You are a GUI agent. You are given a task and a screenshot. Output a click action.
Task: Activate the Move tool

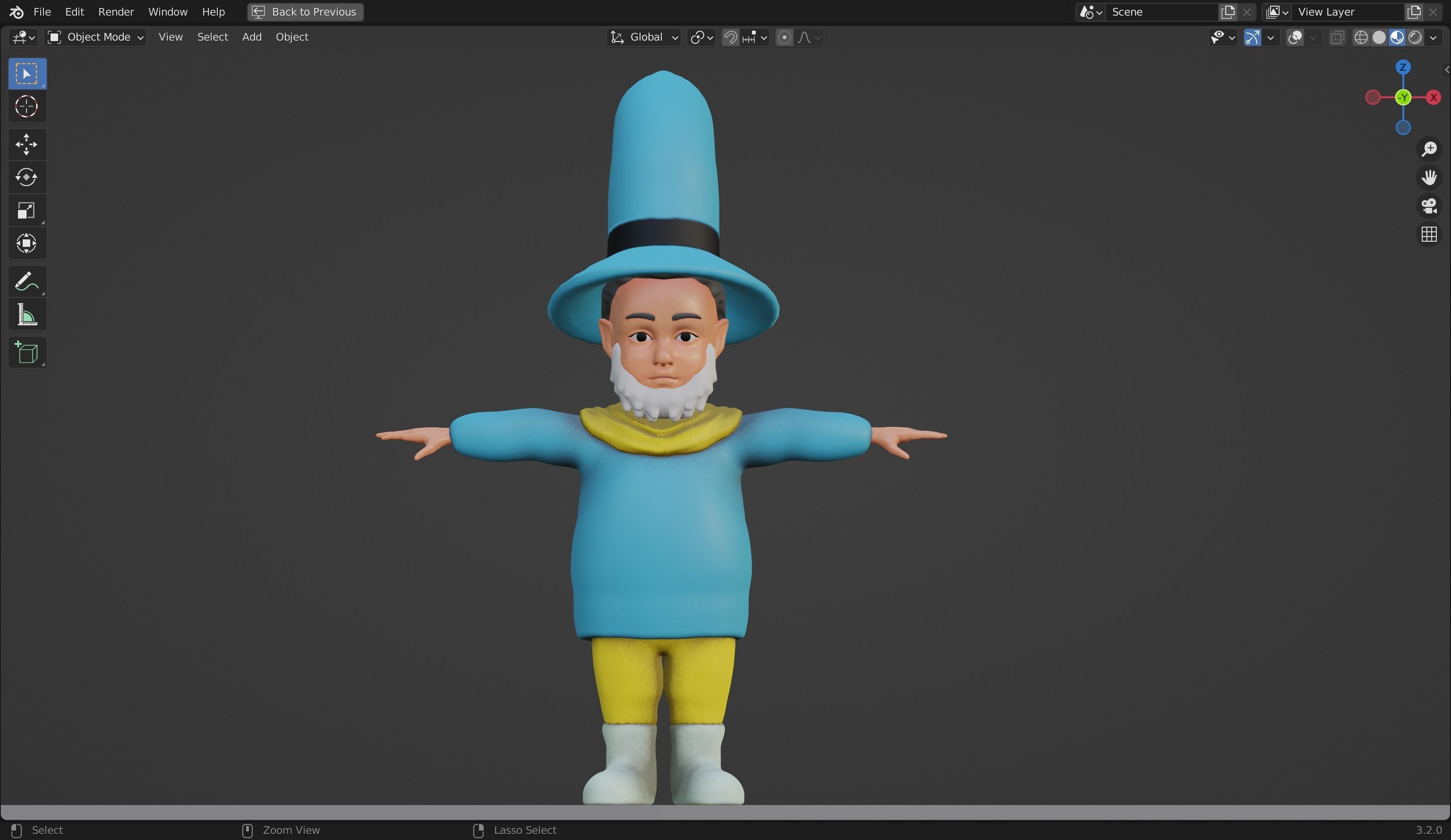tap(26, 144)
